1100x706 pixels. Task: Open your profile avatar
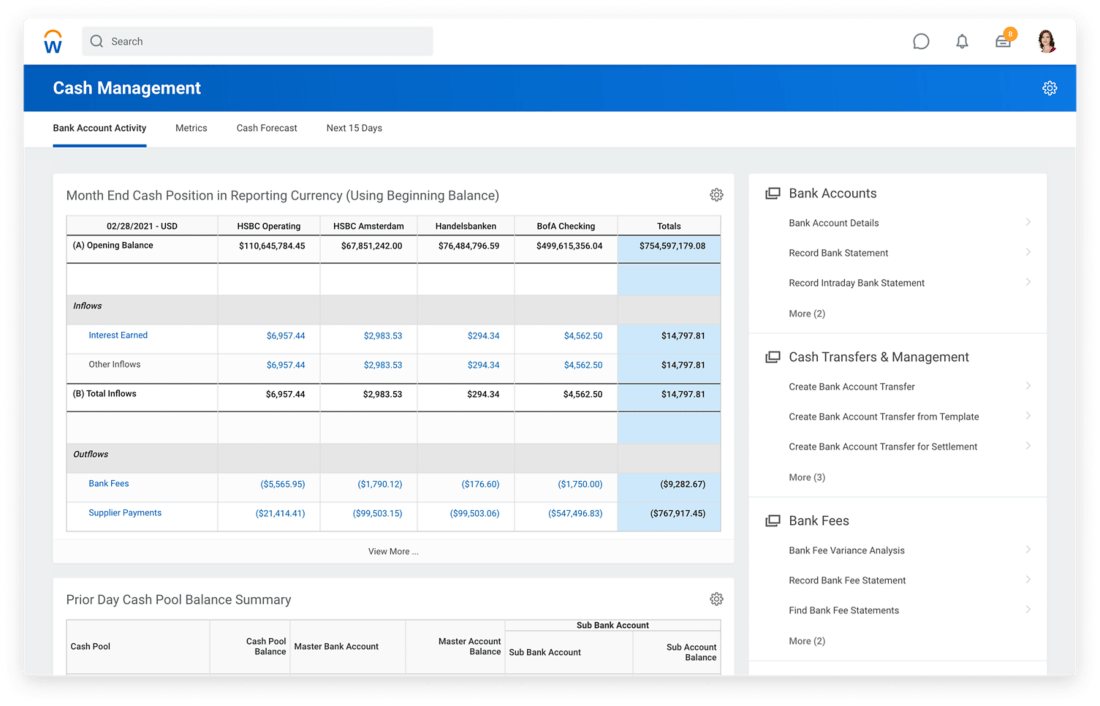click(1046, 41)
